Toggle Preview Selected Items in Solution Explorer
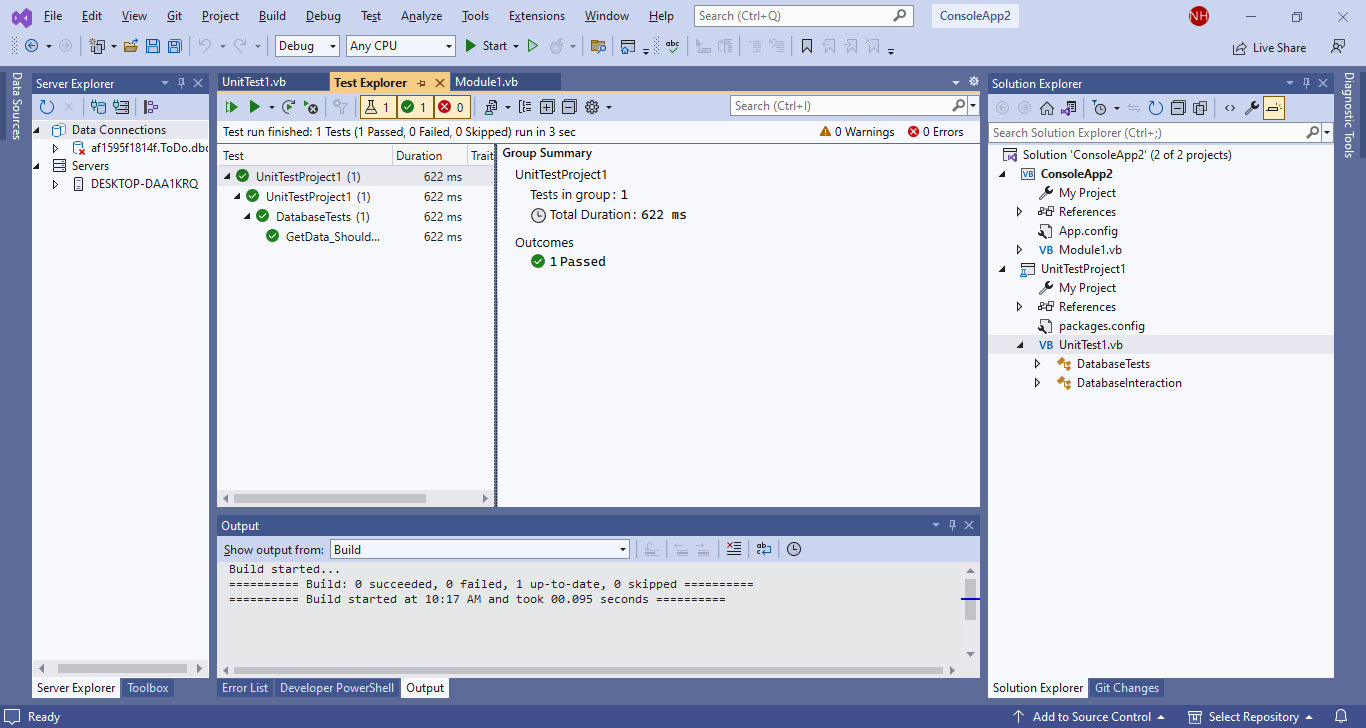This screenshot has height=728, width=1366. [1274, 108]
